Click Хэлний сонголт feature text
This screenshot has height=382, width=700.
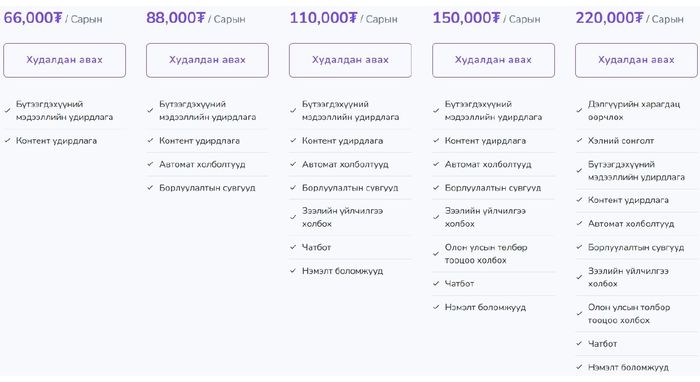[621, 141]
